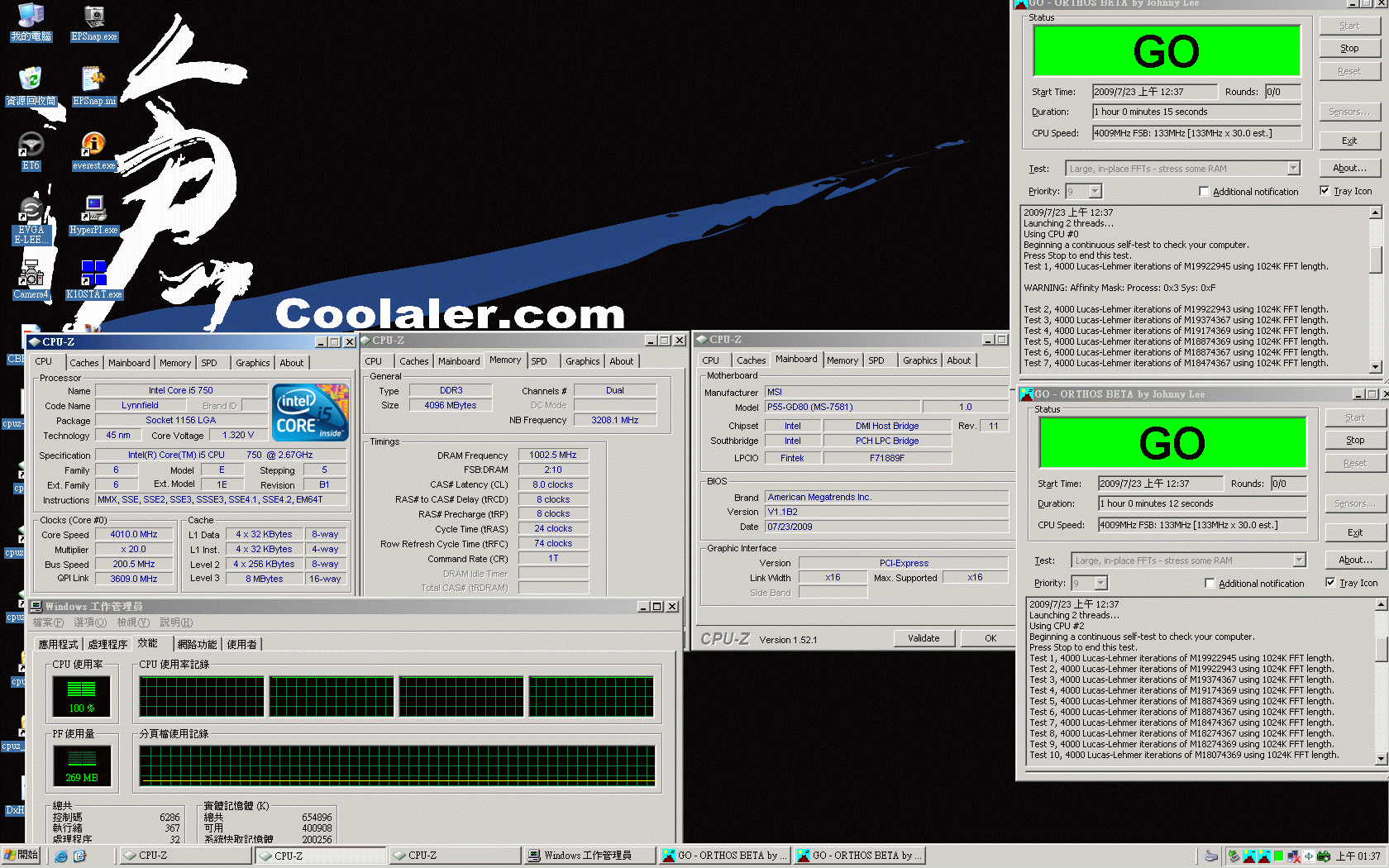Image resolution: width=1389 pixels, height=868 pixels.
Task: Click the NB Frequency value 3208.1 MHz
Action: (x=615, y=421)
